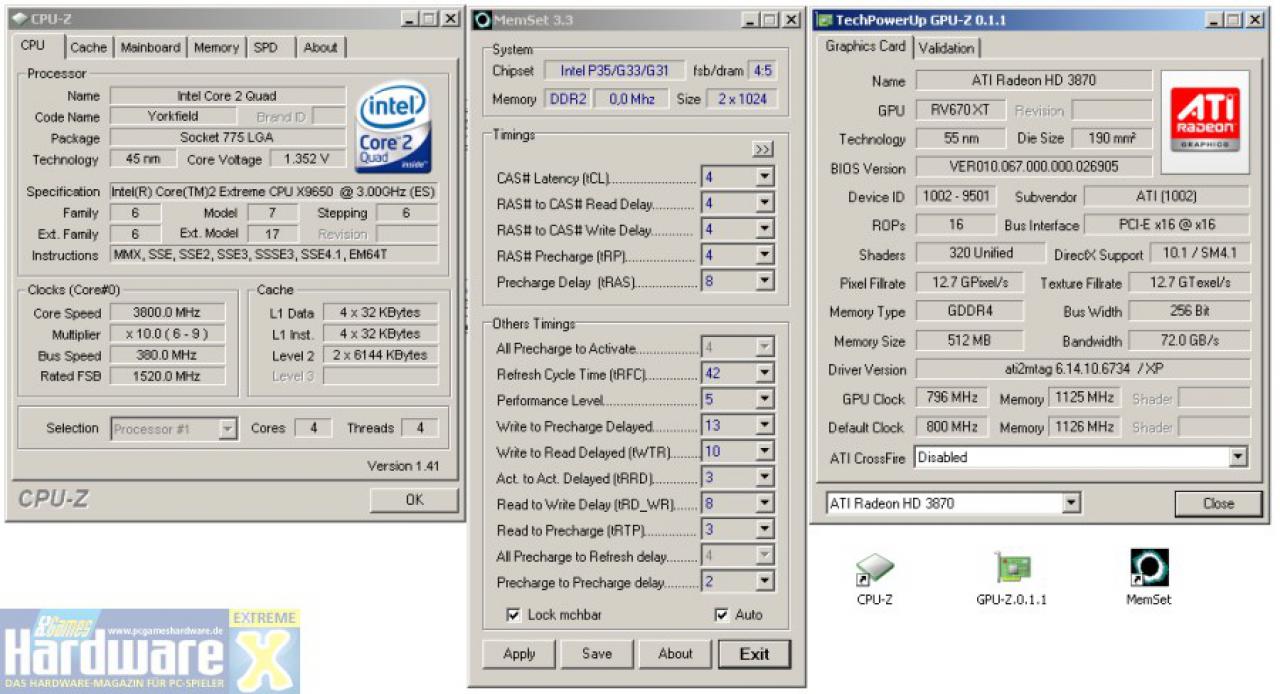Open Precharge to Precharge delay dropdown
The height and width of the screenshot is (694, 1280).
click(x=765, y=582)
